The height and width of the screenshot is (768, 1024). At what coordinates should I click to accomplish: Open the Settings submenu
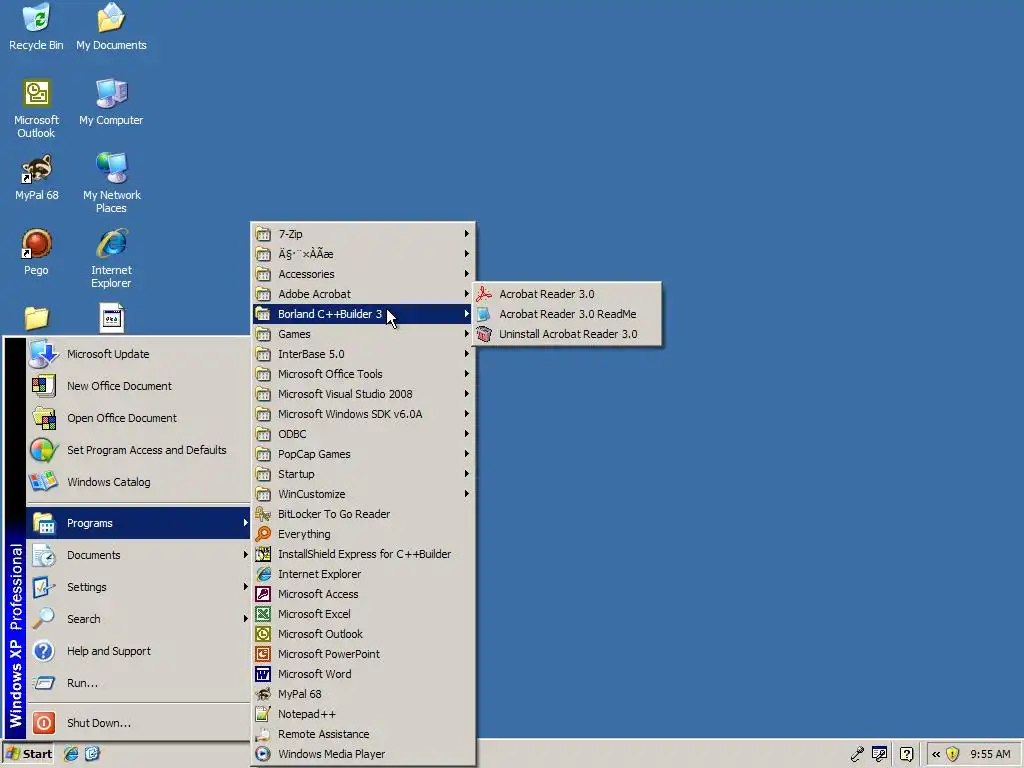click(138, 587)
